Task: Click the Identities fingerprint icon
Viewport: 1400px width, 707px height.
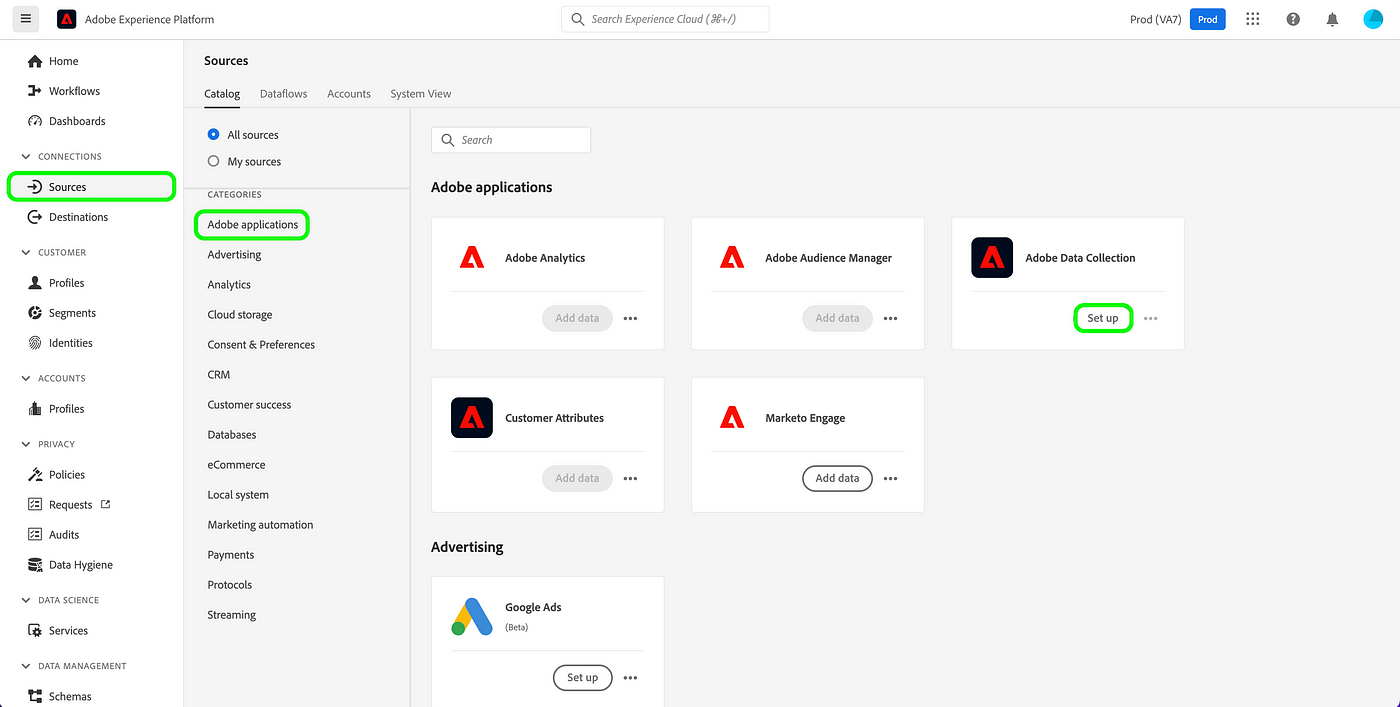Action: point(36,343)
